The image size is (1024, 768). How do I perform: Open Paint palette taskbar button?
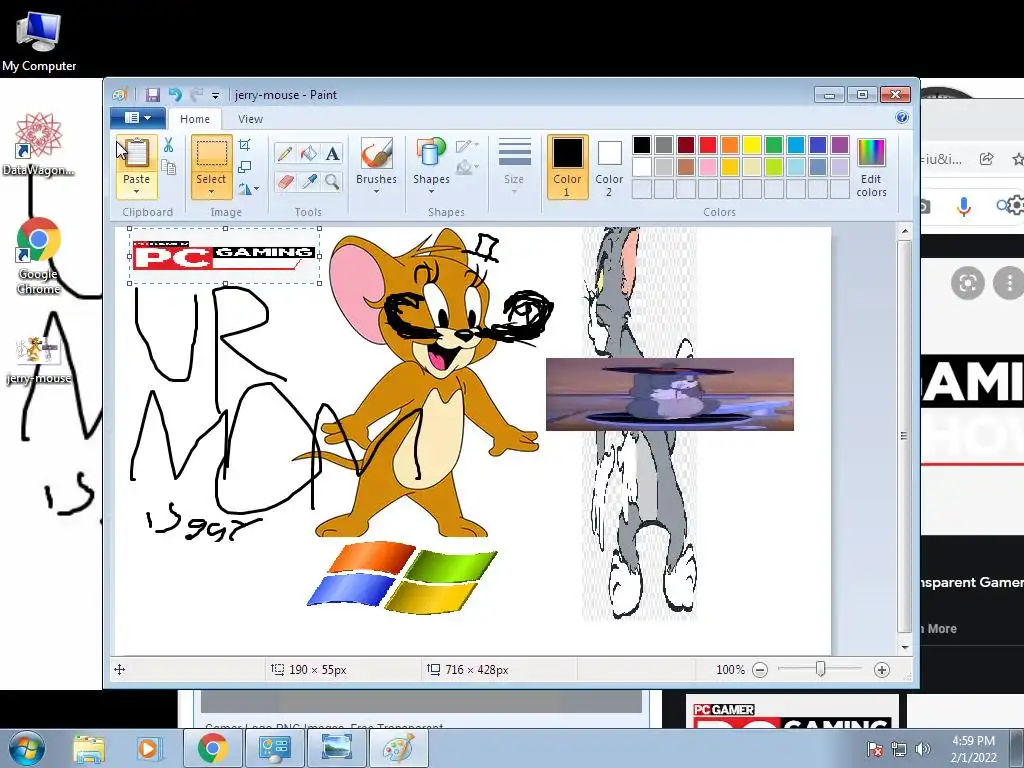click(x=398, y=748)
